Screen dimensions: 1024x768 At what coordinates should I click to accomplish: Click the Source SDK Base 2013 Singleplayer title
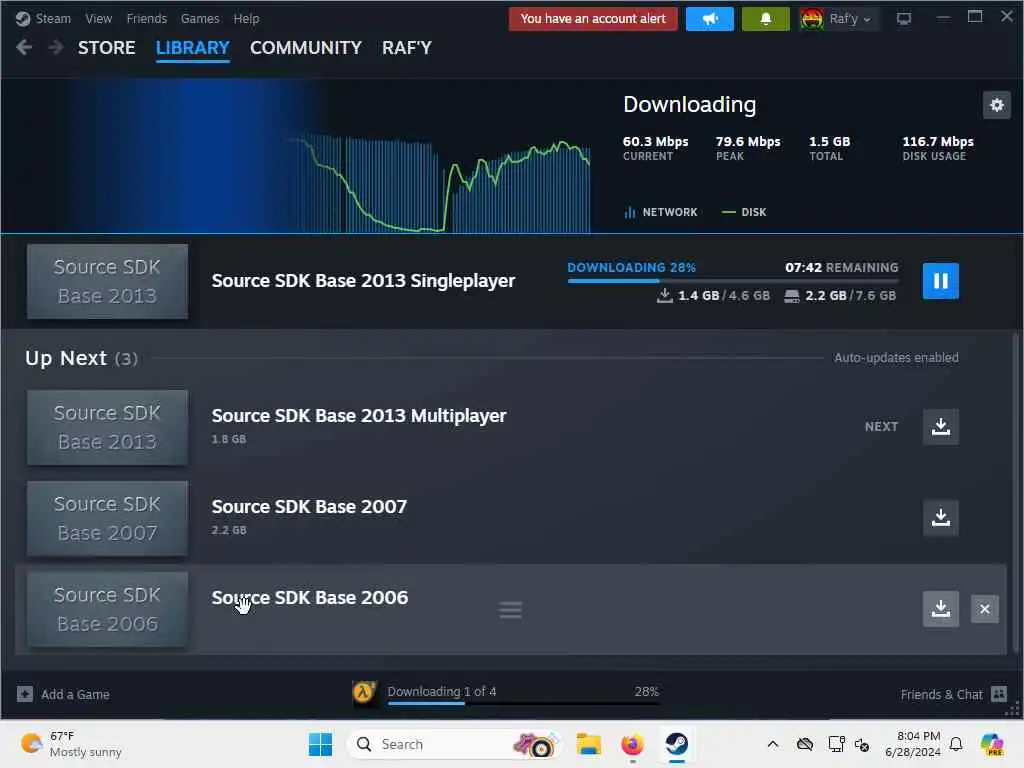click(363, 281)
